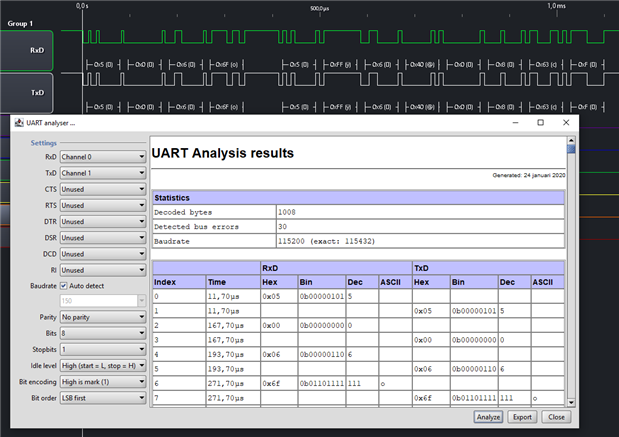This screenshot has width=619, height=437.
Task: Maximize the UART analyser window
Action: point(540,122)
